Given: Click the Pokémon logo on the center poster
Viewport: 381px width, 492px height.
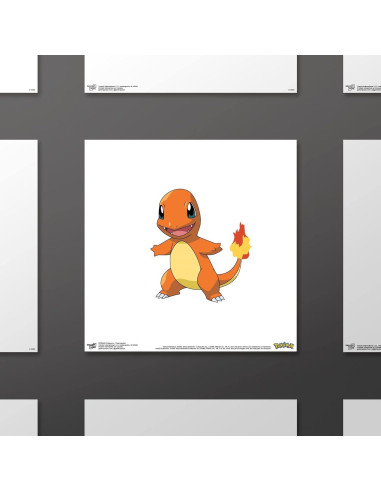Looking at the screenshot, I should tap(284, 346).
